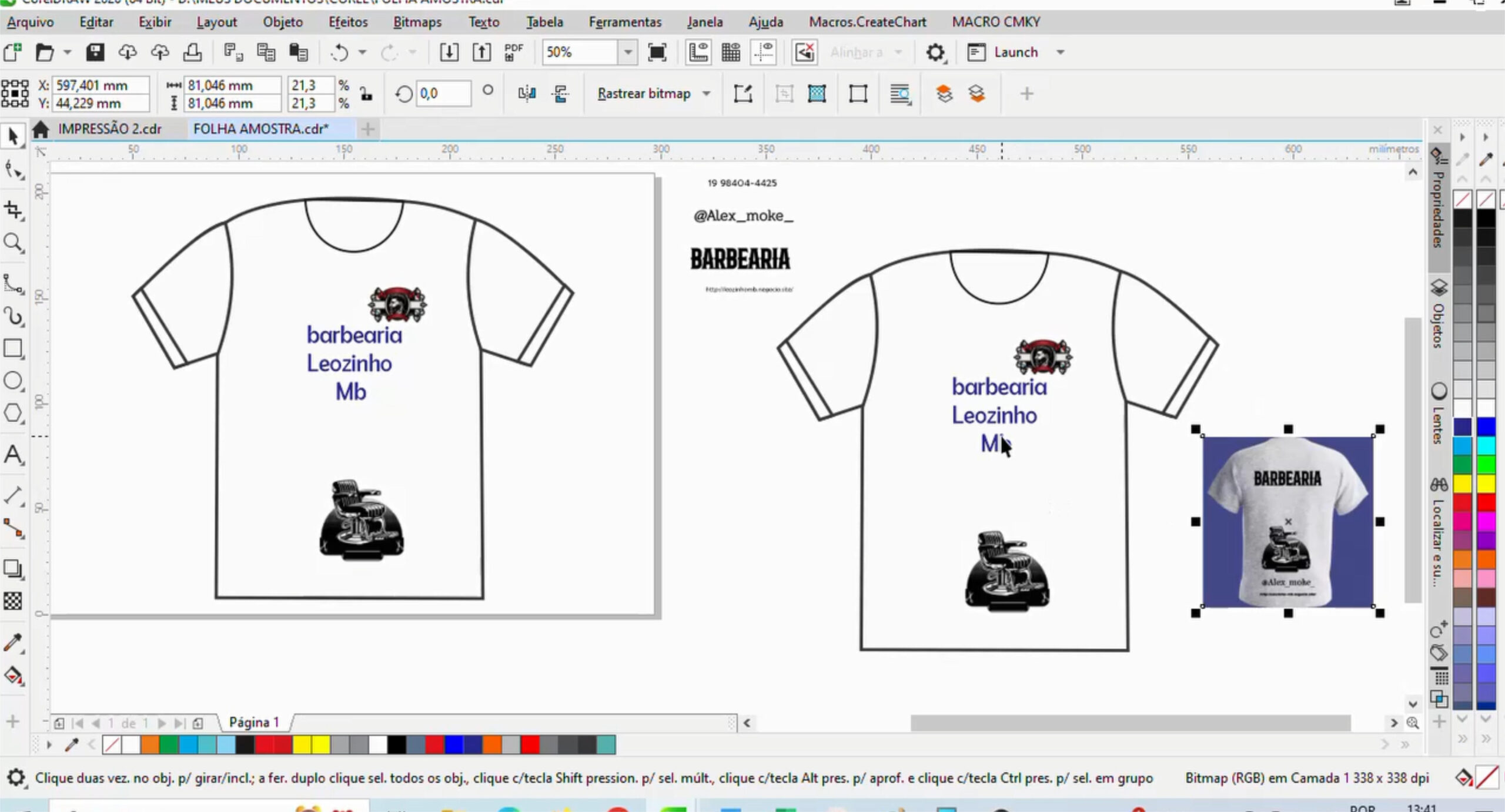Open the zoom level dropdown

coord(627,52)
